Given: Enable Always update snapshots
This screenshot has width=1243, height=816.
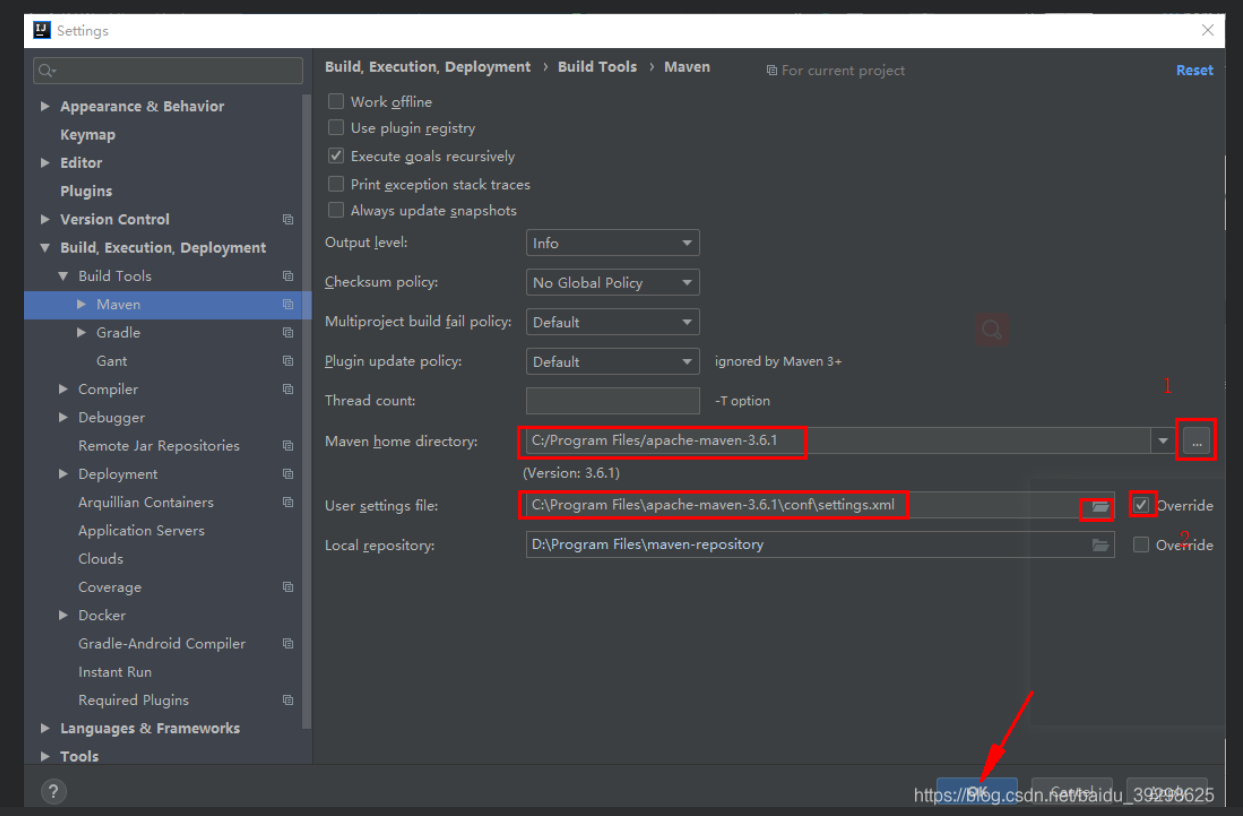Looking at the screenshot, I should [x=336, y=210].
